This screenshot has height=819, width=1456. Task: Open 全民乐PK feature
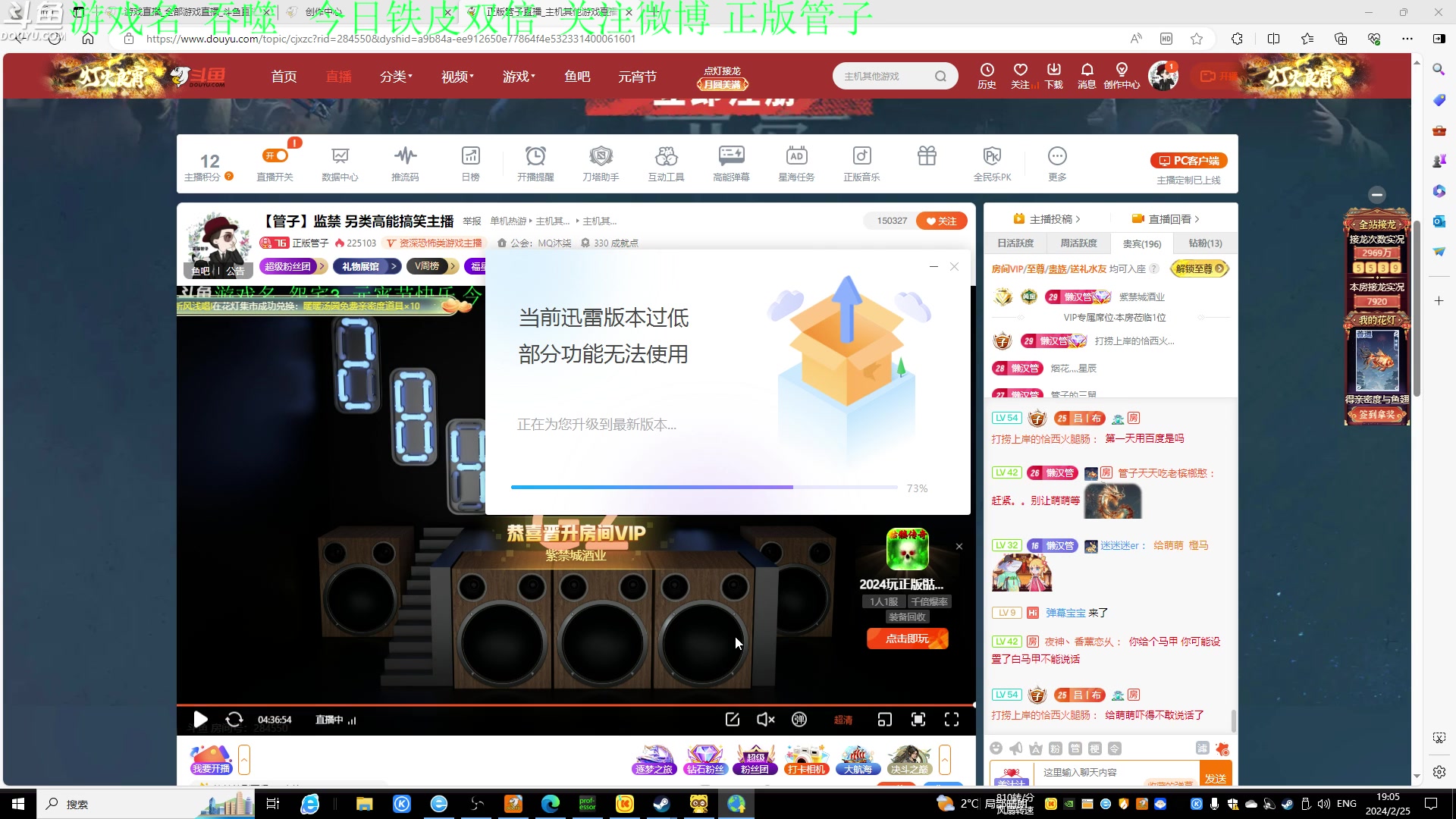pos(992,164)
